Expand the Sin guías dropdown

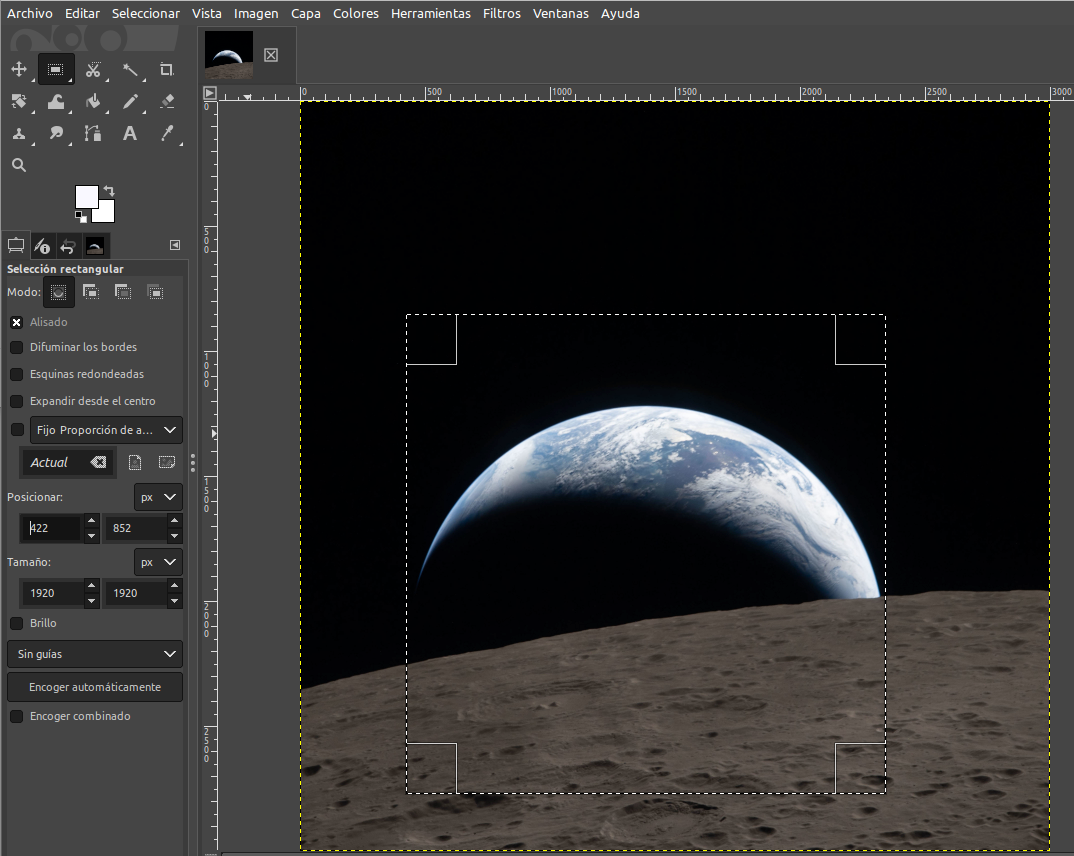(95, 654)
